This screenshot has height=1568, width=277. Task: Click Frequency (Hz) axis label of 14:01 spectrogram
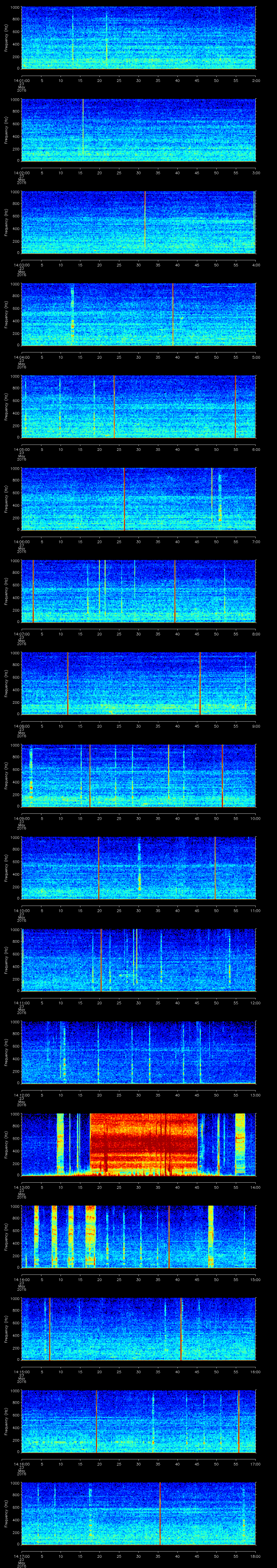(6, 38)
